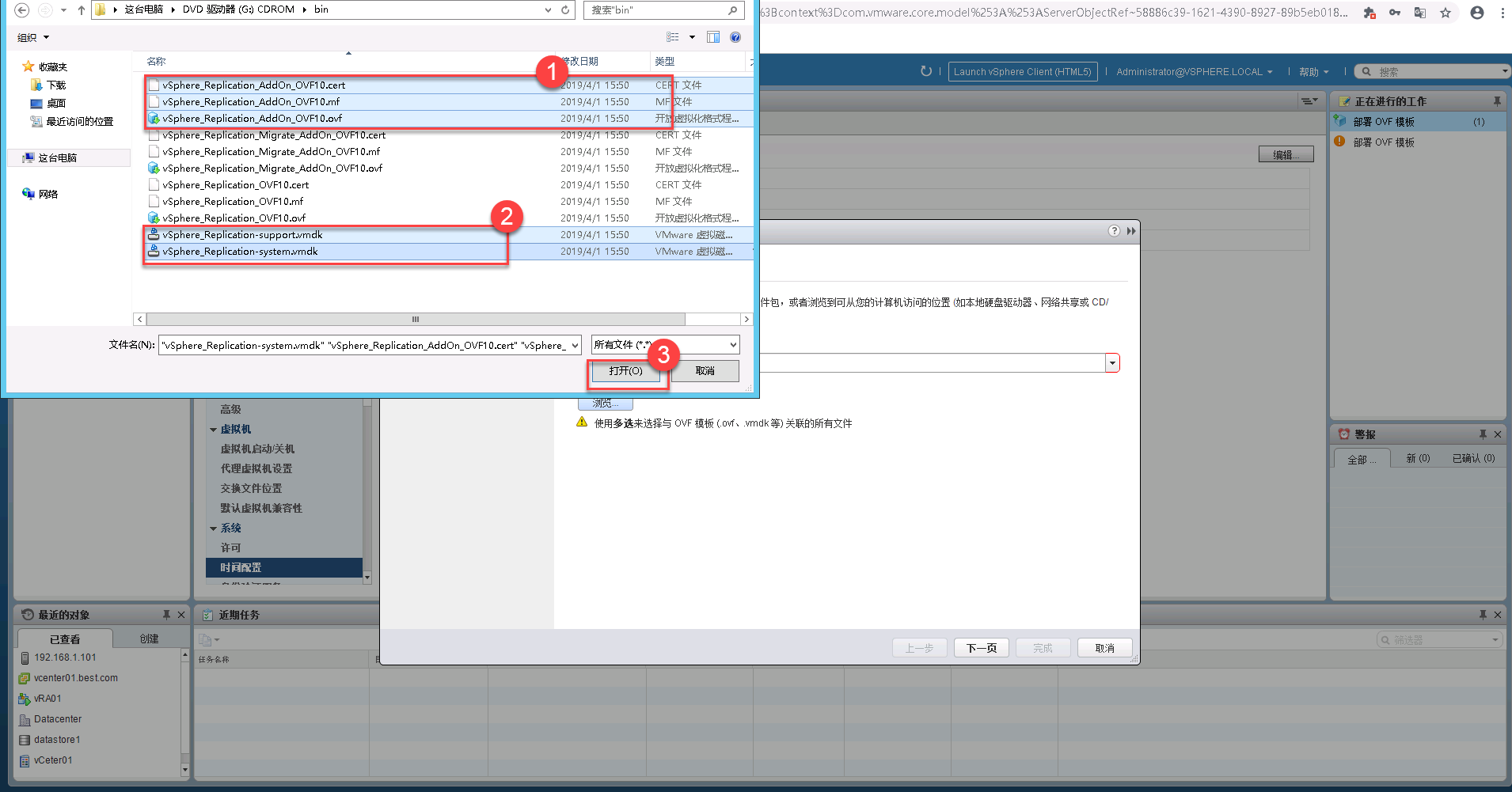The height and width of the screenshot is (792, 1512).
Task: Switch to the 已查看 tab
Action: pyautogui.click(x=65, y=639)
